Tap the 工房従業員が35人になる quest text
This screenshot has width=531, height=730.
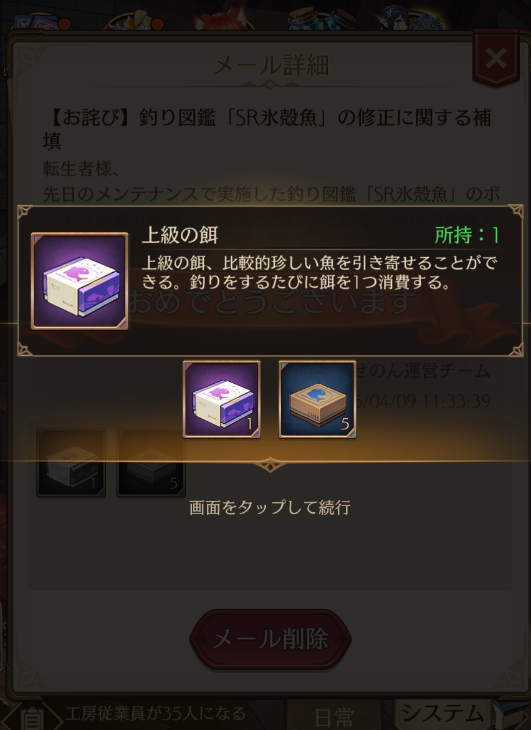click(155, 713)
